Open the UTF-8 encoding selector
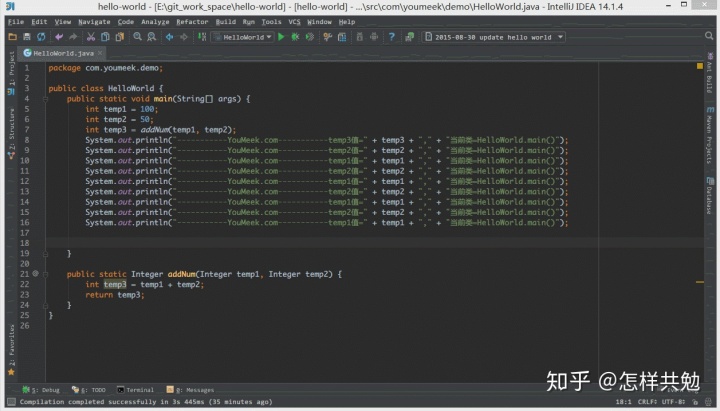720x411 pixels. point(674,402)
